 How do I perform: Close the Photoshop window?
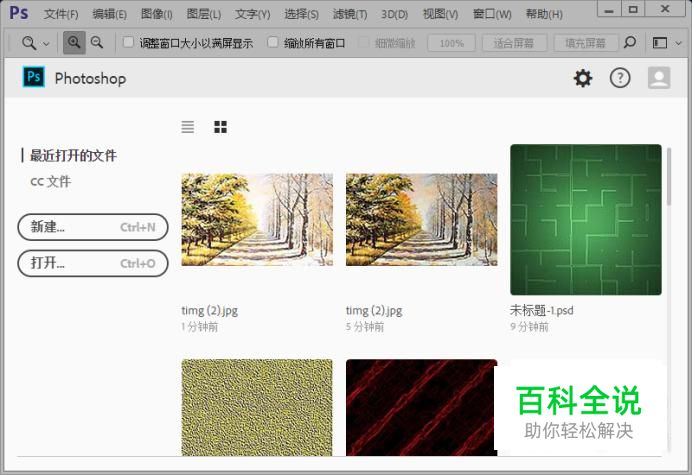pyautogui.click(x=665, y=9)
